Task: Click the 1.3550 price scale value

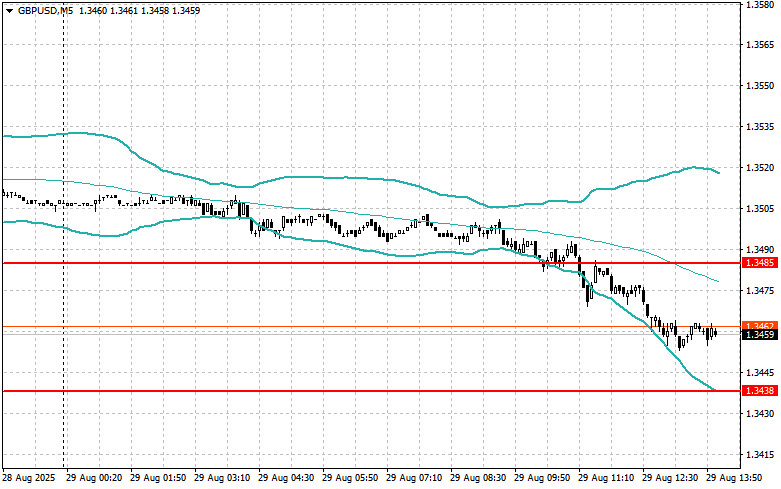Action: click(x=760, y=86)
